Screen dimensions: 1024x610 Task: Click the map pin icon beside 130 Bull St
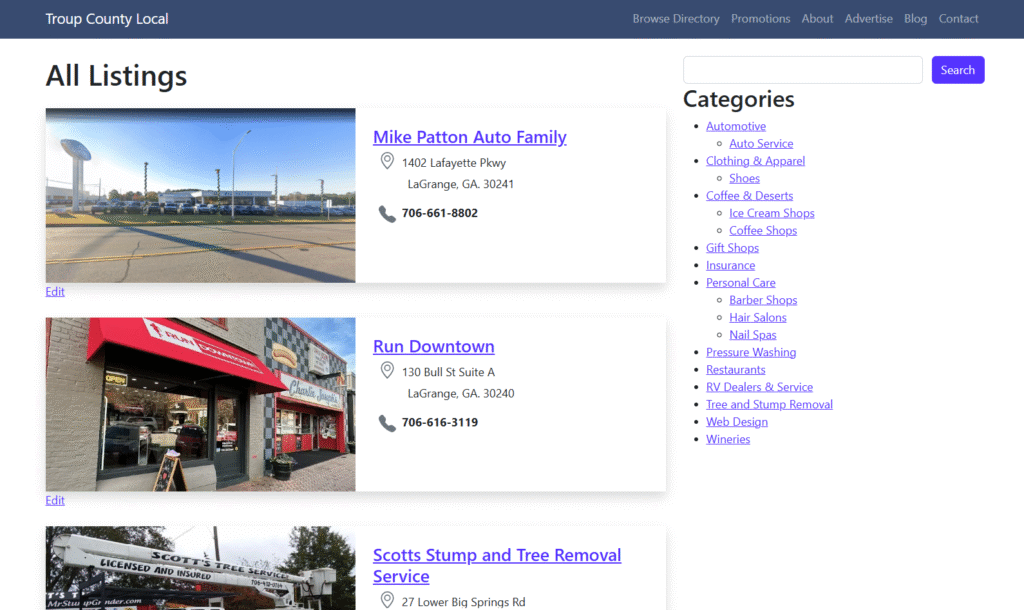[x=387, y=371]
